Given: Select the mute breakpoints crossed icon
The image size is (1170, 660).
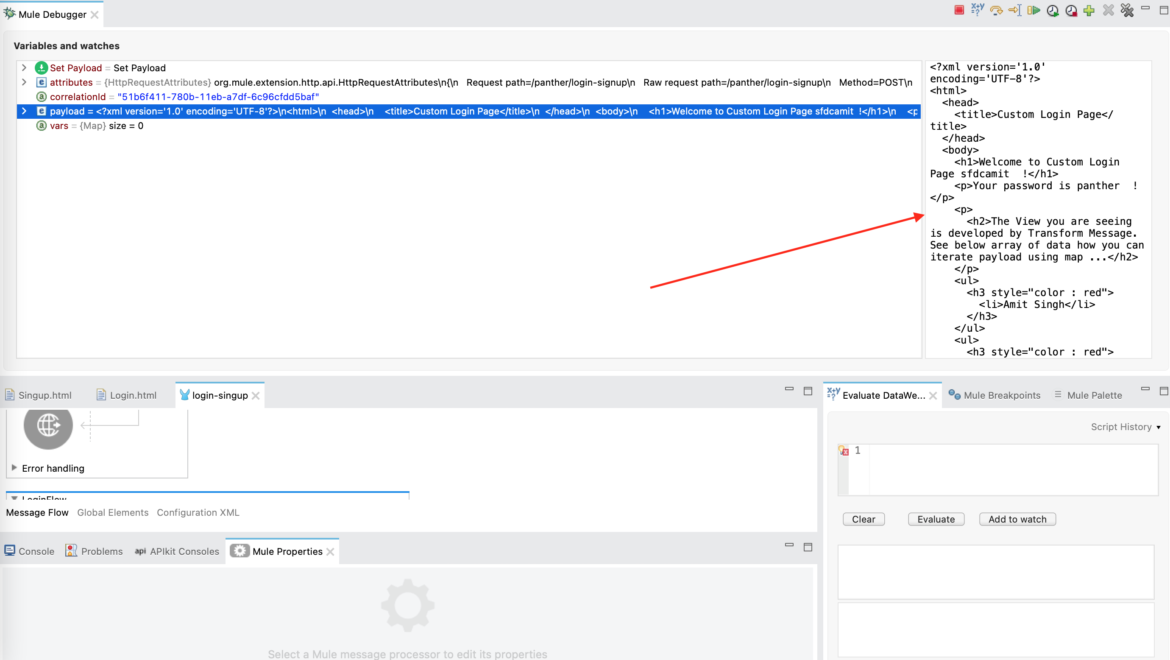Looking at the screenshot, I should 1125,9.
